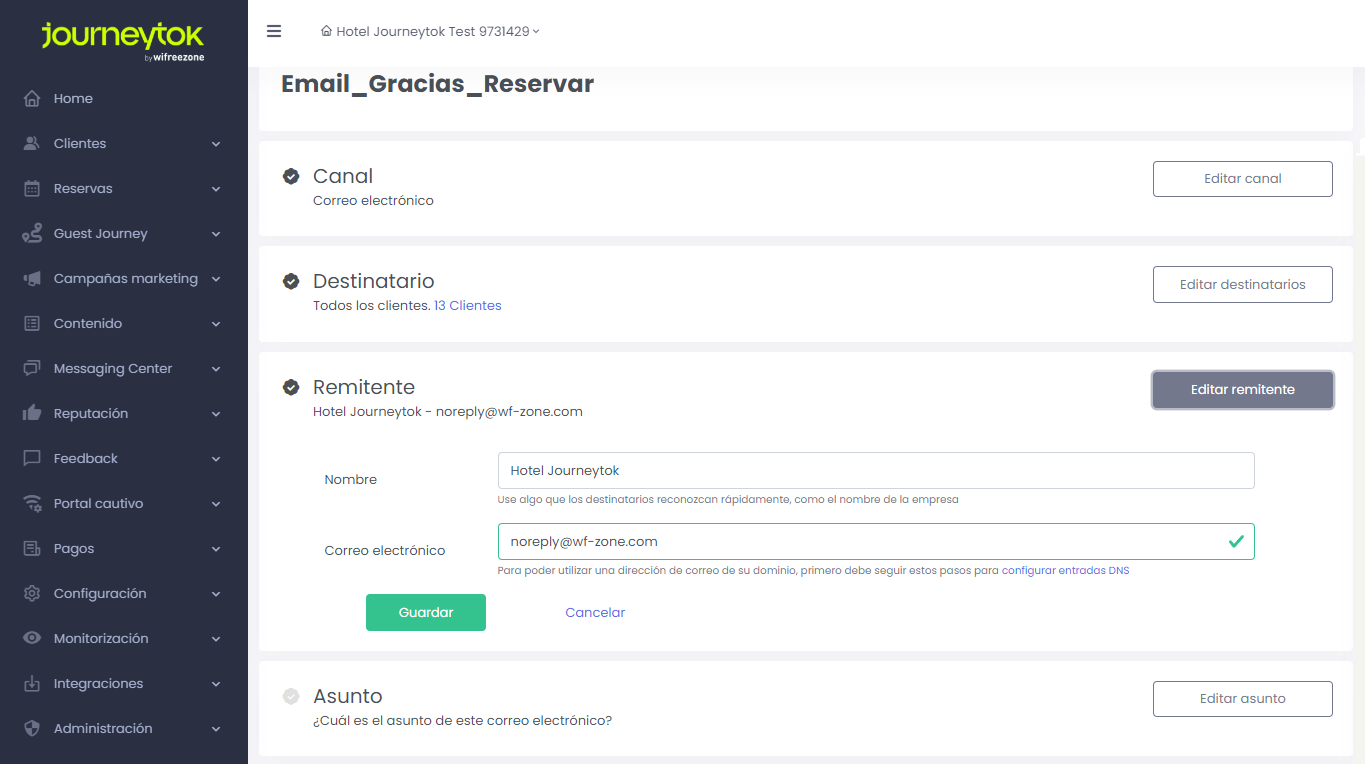Click the Guest Journey route icon
Viewport: 1365px width, 764px height.
point(32,234)
